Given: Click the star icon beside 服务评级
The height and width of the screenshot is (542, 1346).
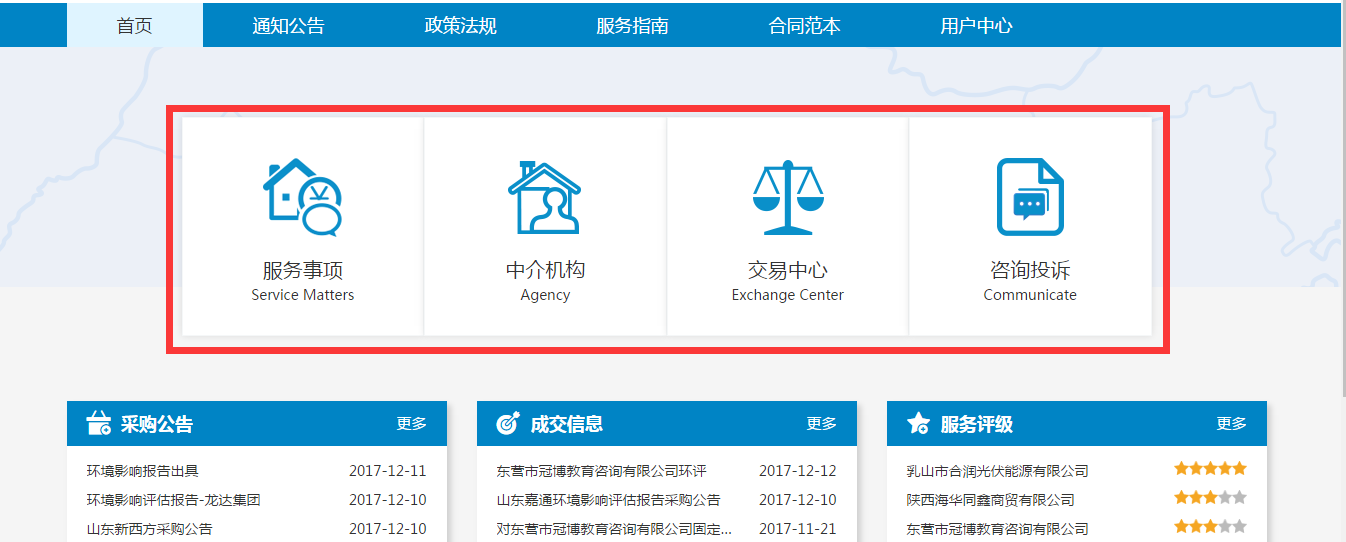Looking at the screenshot, I should tap(918, 424).
